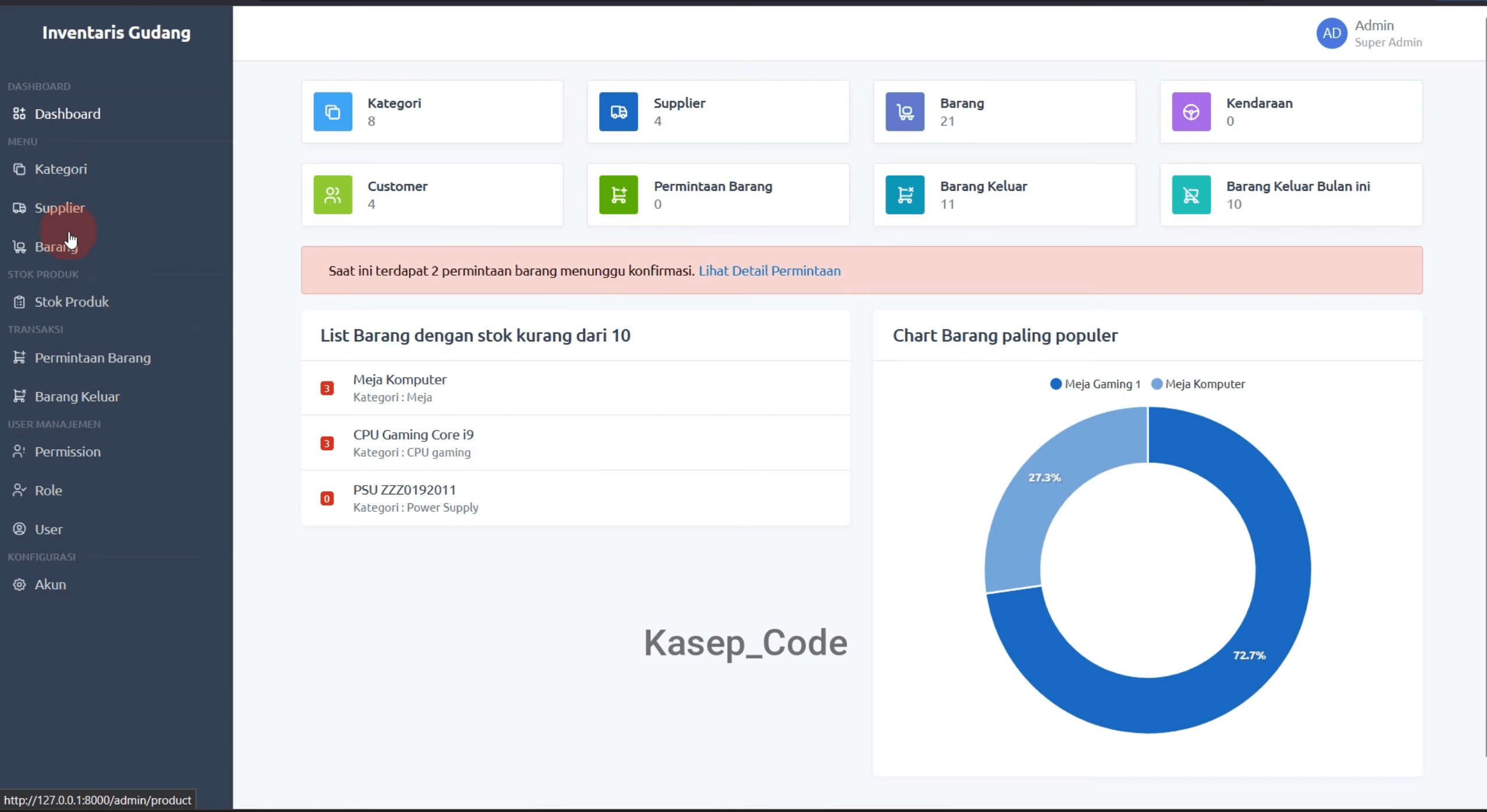Image resolution: width=1487 pixels, height=812 pixels.
Task: Click the Stok Produk clipboard icon
Action: pyautogui.click(x=19, y=302)
